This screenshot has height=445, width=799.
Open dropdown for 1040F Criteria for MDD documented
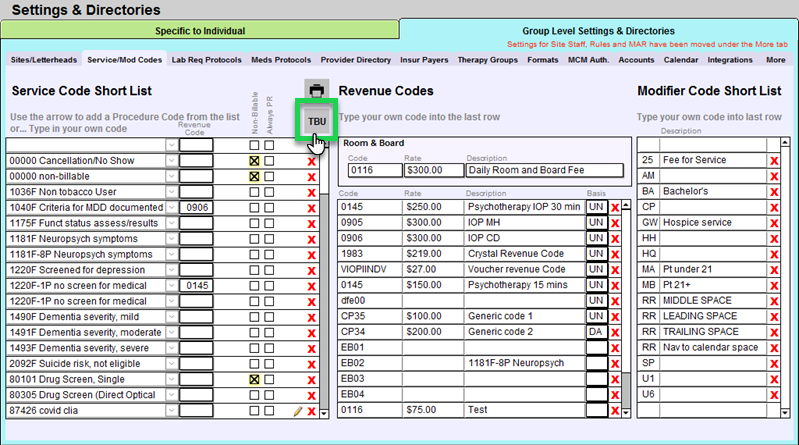[x=170, y=208]
